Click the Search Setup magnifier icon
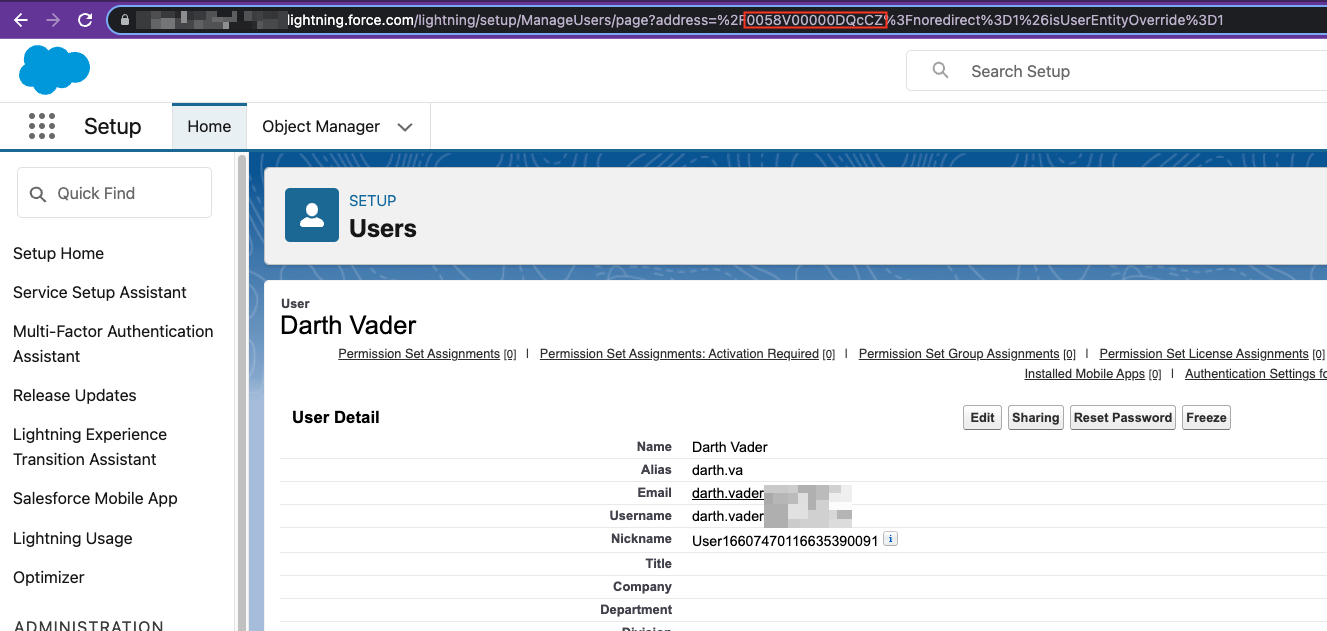The height and width of the screenshot is (631, 1327). tap(940, 70)
